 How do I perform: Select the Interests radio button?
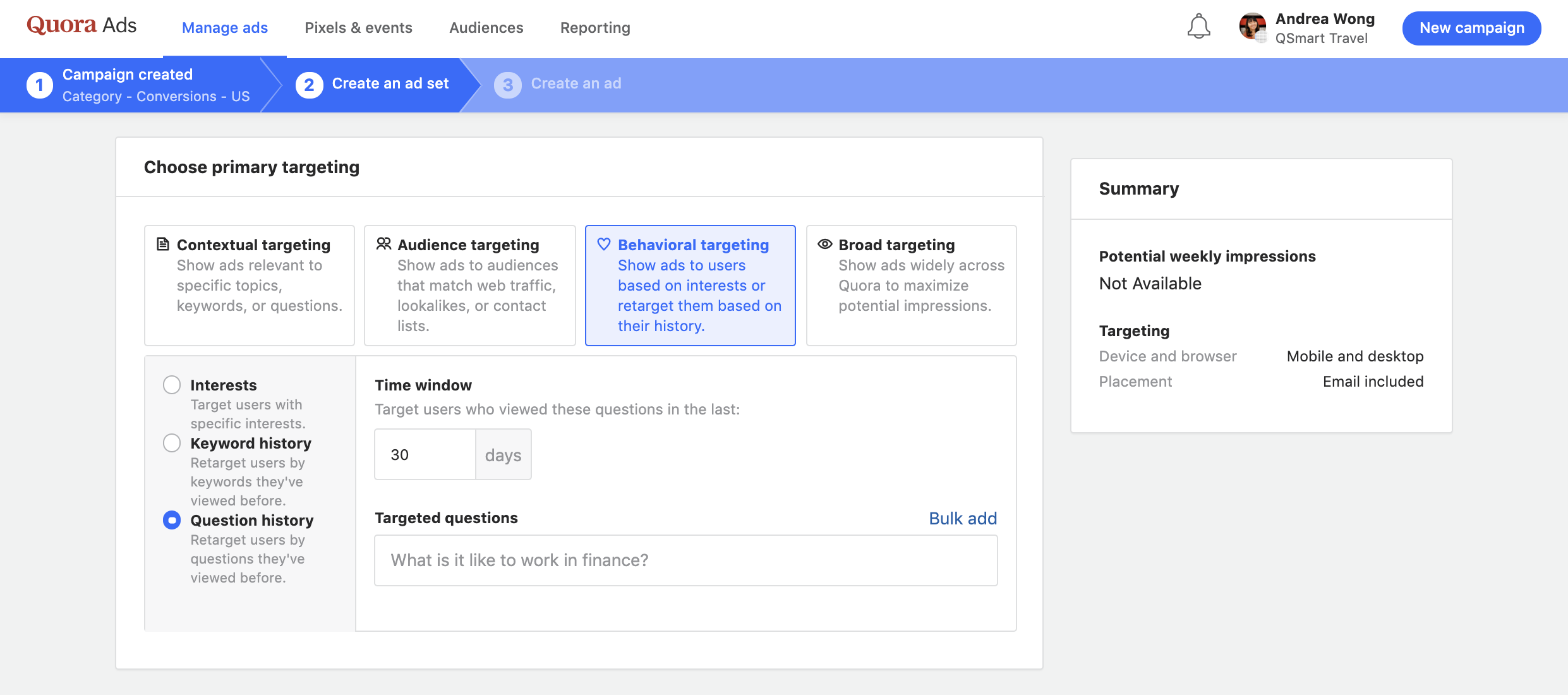[172, 385]
